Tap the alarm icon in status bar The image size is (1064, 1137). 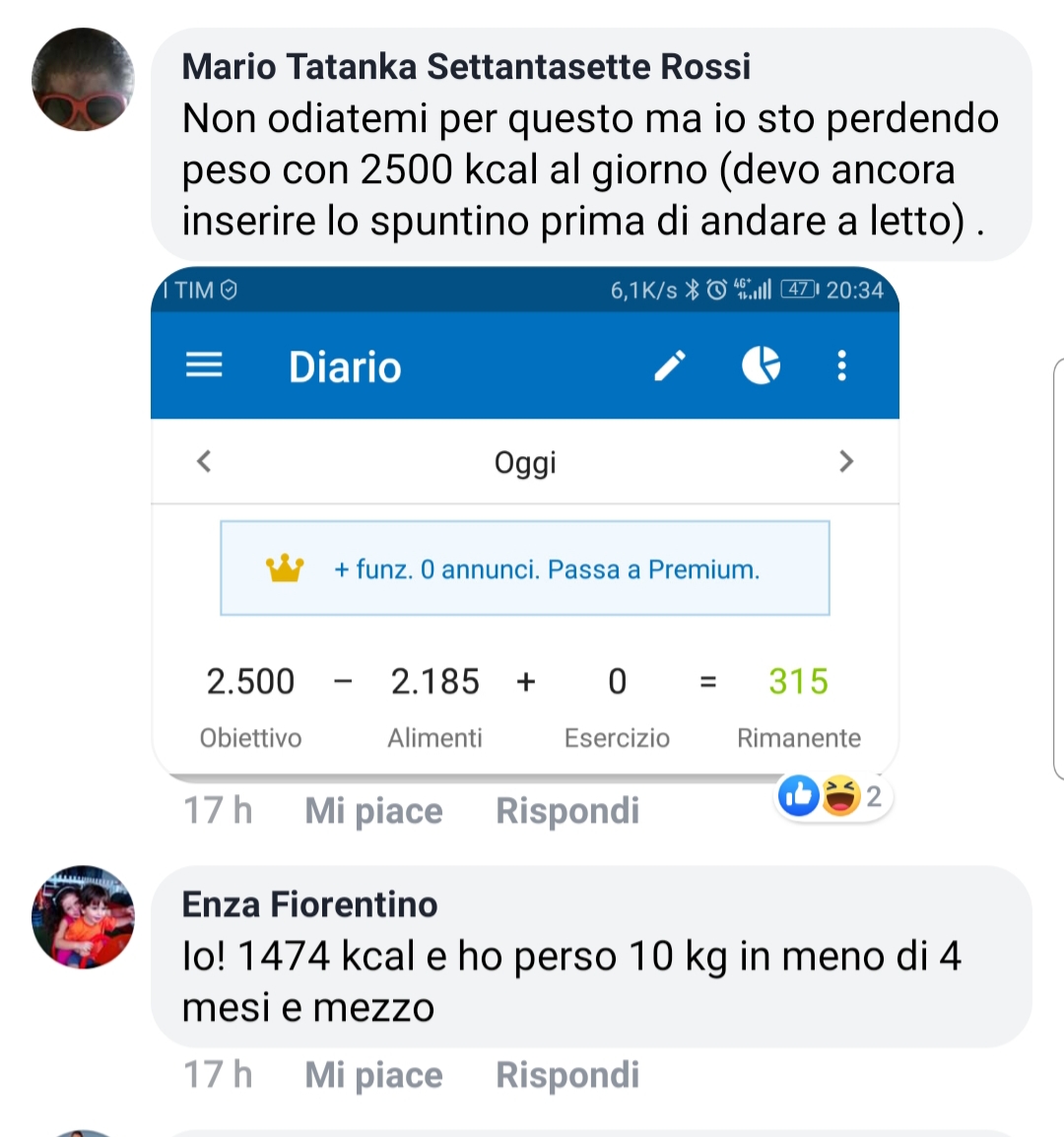coord(716,290)
